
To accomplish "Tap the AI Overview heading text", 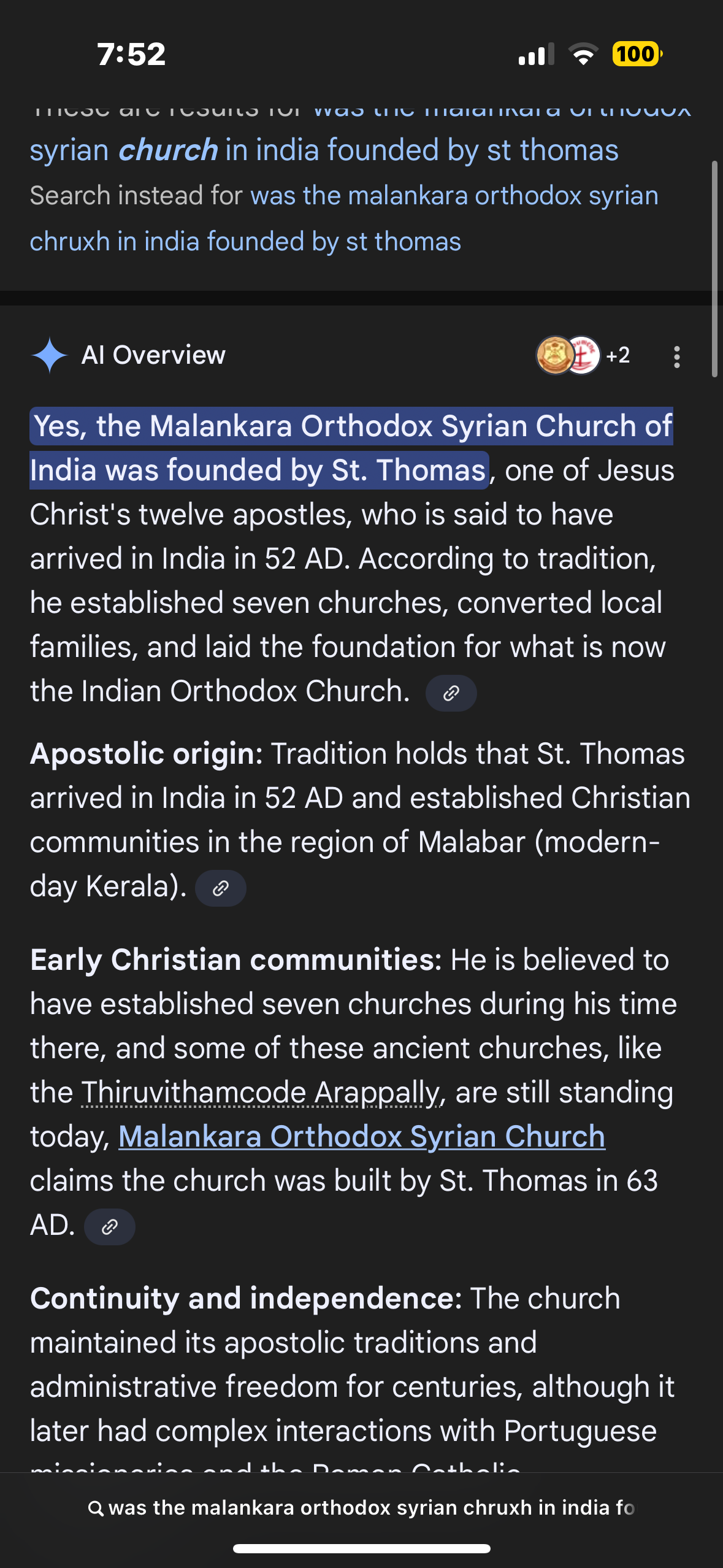I will point(153,355).
